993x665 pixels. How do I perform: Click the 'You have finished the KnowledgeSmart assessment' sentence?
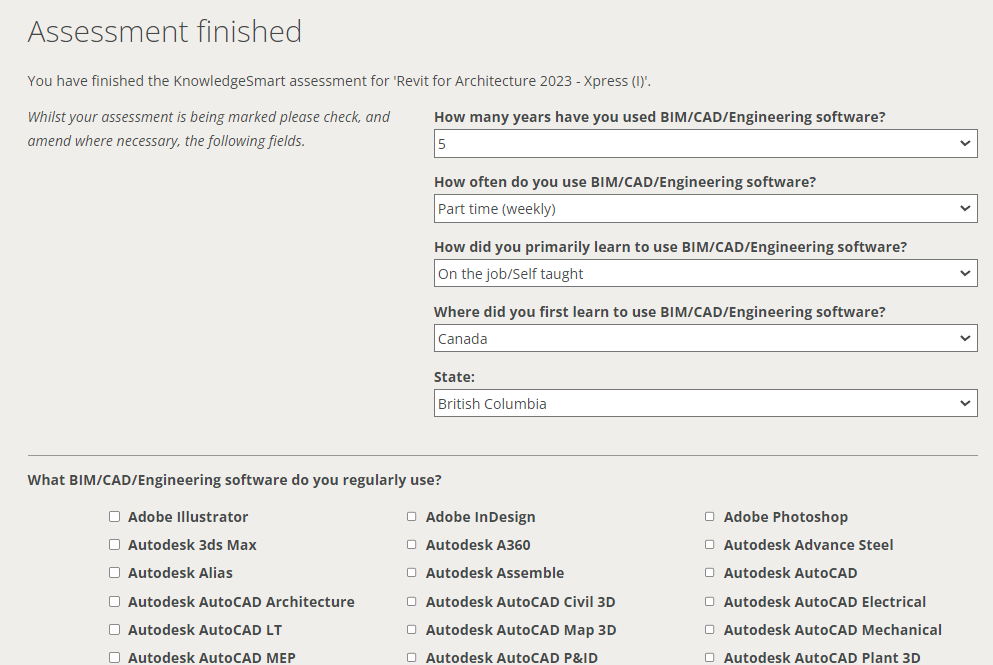(x=339, y=81)
